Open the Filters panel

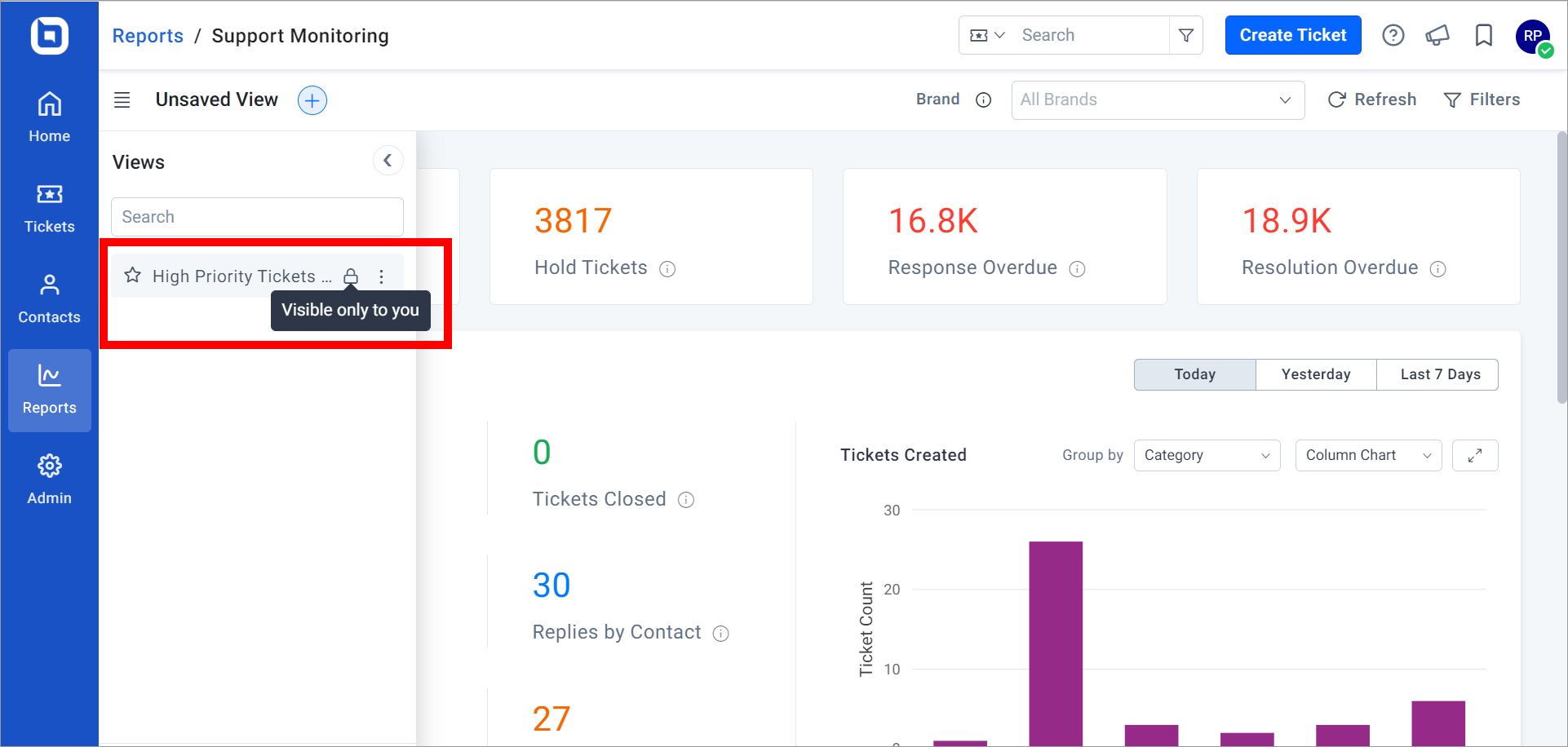pyautogui.click(x=1482, y=99)
